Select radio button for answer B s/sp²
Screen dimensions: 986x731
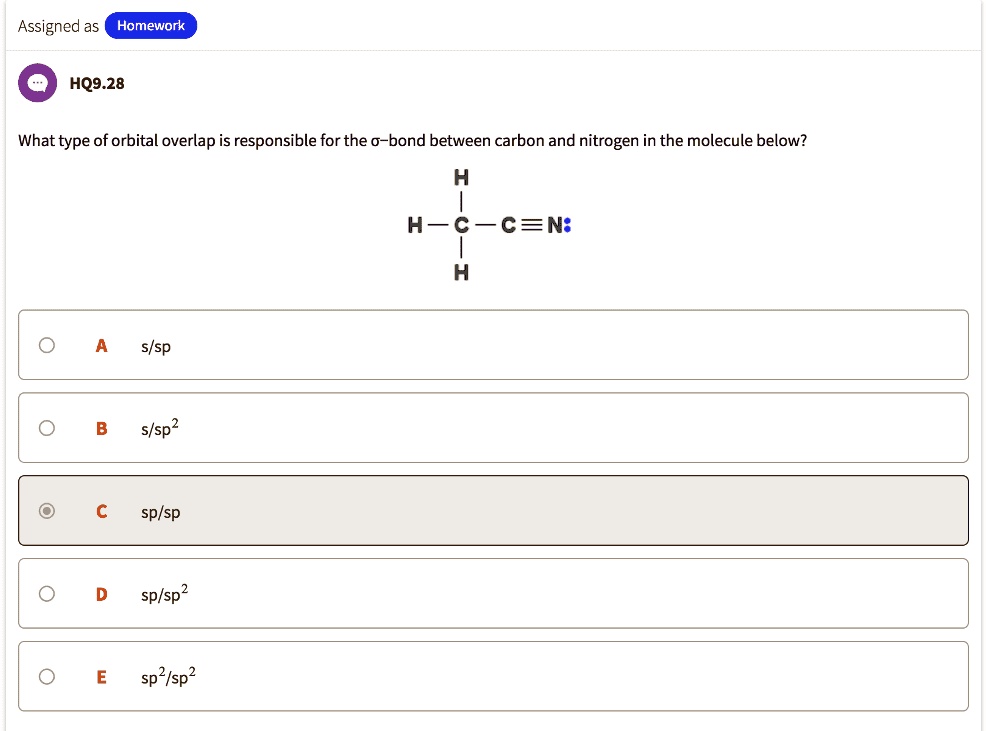[46, 427]
